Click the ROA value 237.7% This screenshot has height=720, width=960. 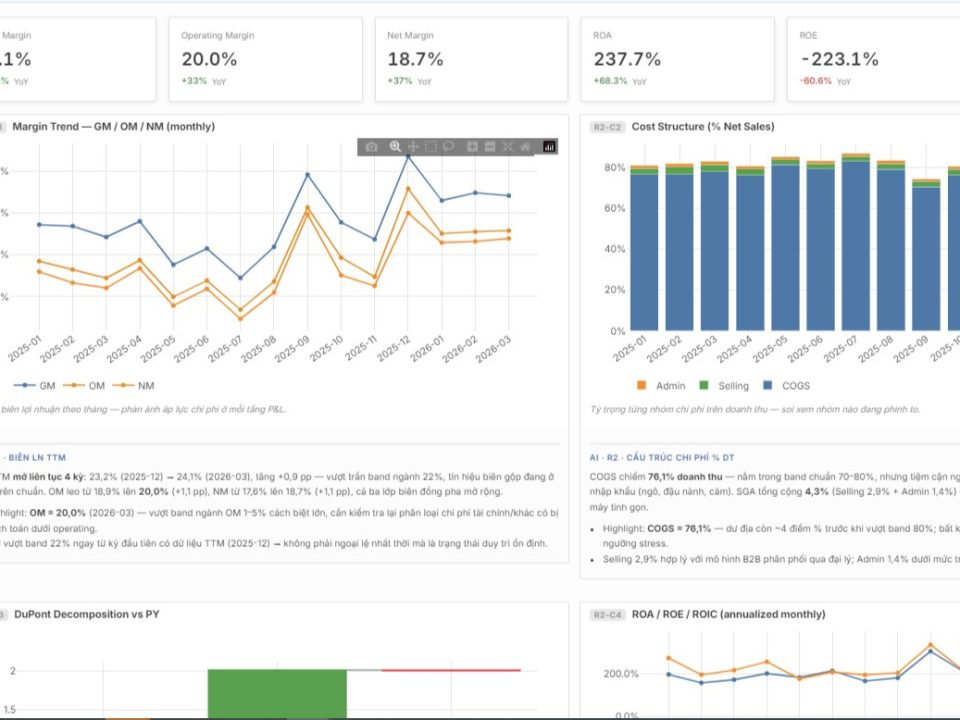pos(627,59)
